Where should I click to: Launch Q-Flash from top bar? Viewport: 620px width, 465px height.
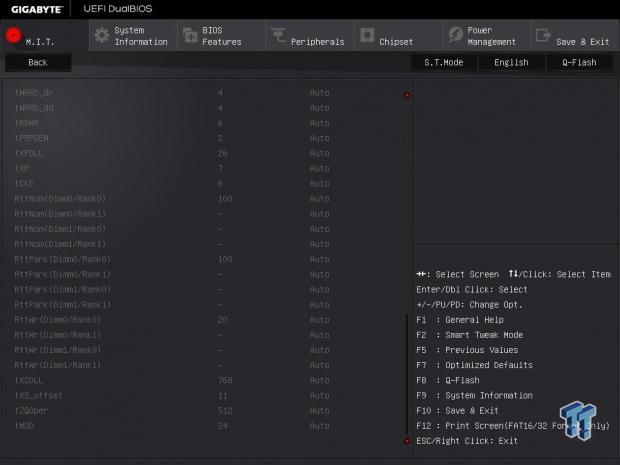point(579,62)
